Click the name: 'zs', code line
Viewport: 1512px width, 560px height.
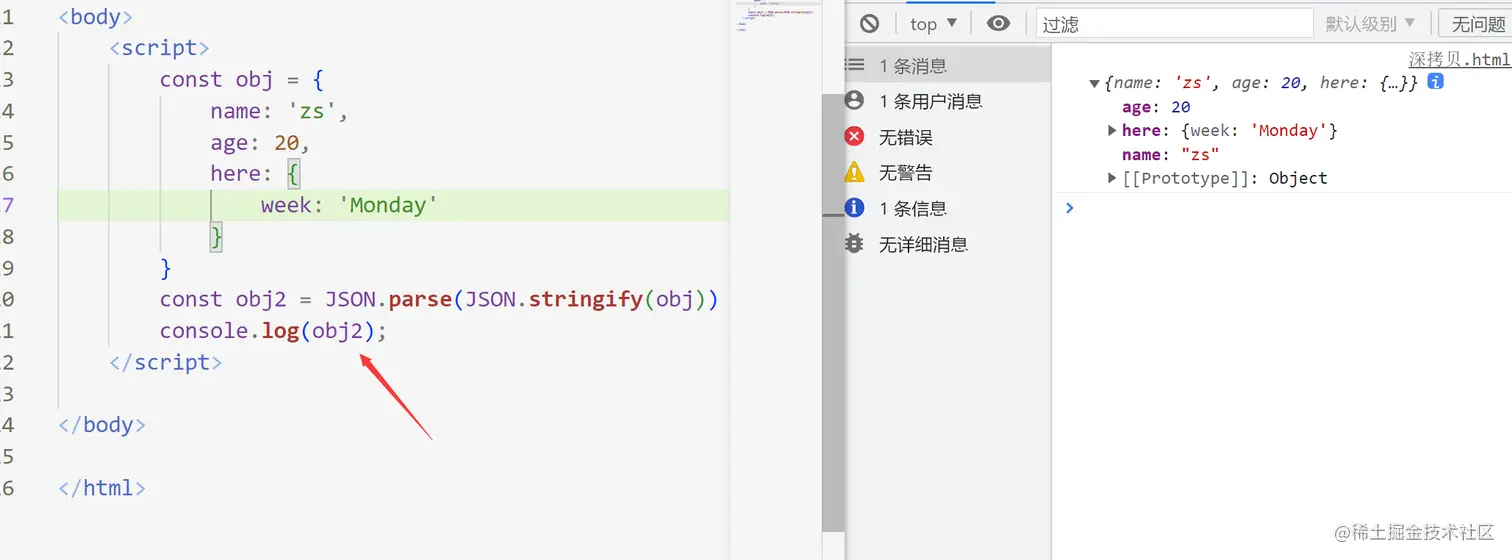pos(279,112)
